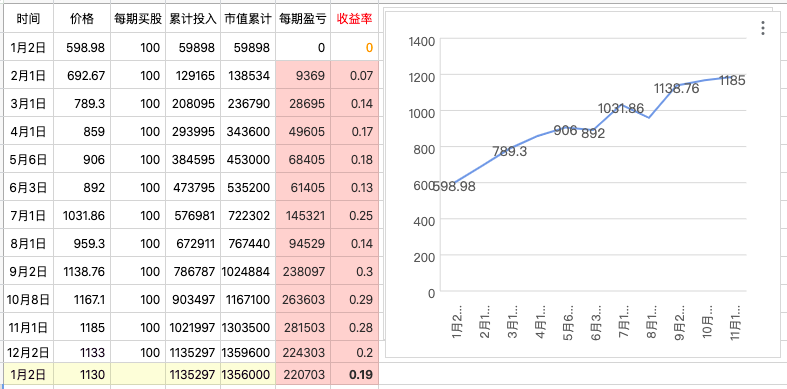The width and height of the screenshot is (787, 389).
Task: Select the return-rate cell 0.25
Action: pos(354,216)
